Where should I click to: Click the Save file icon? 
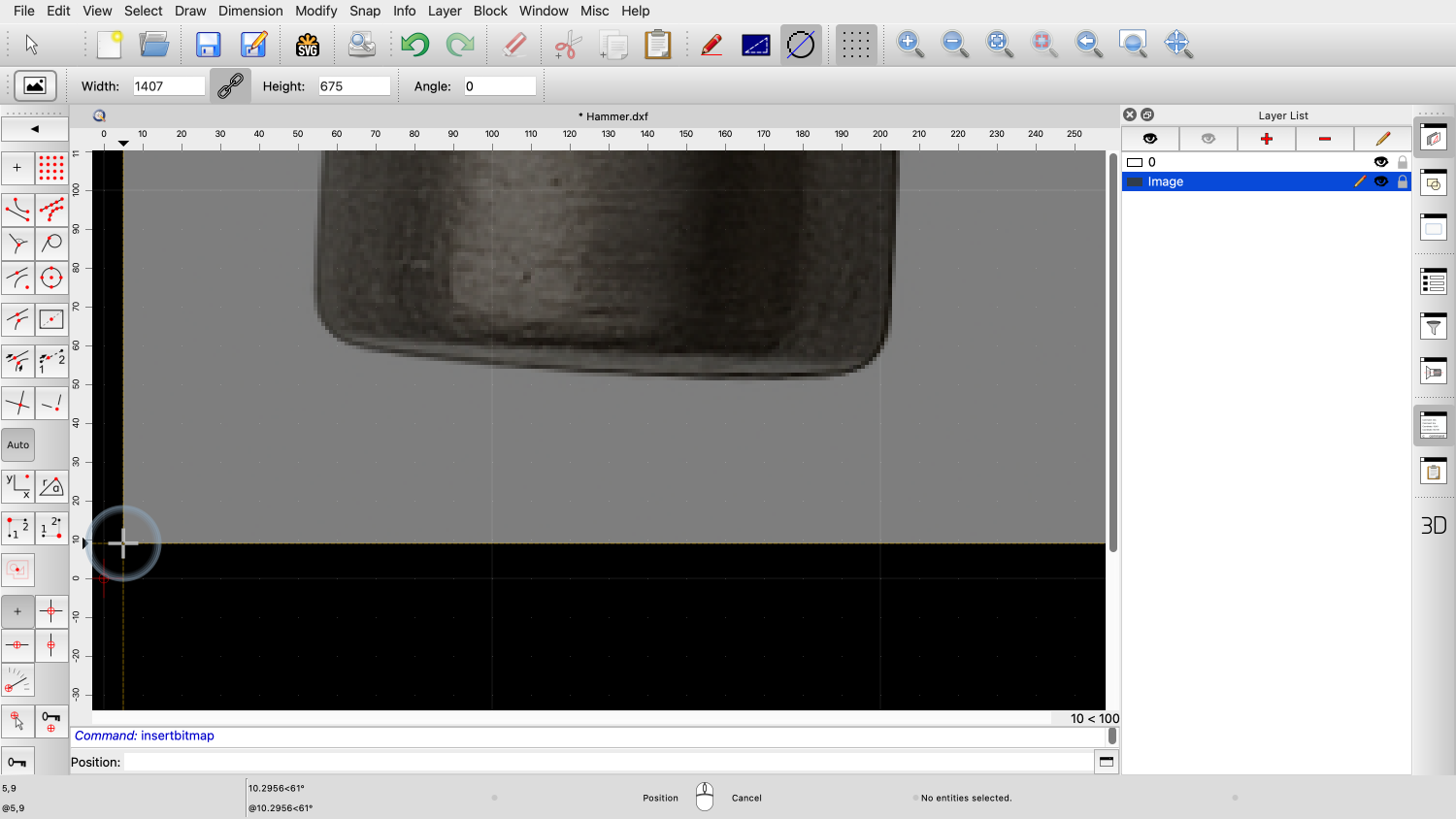(208, 45)
